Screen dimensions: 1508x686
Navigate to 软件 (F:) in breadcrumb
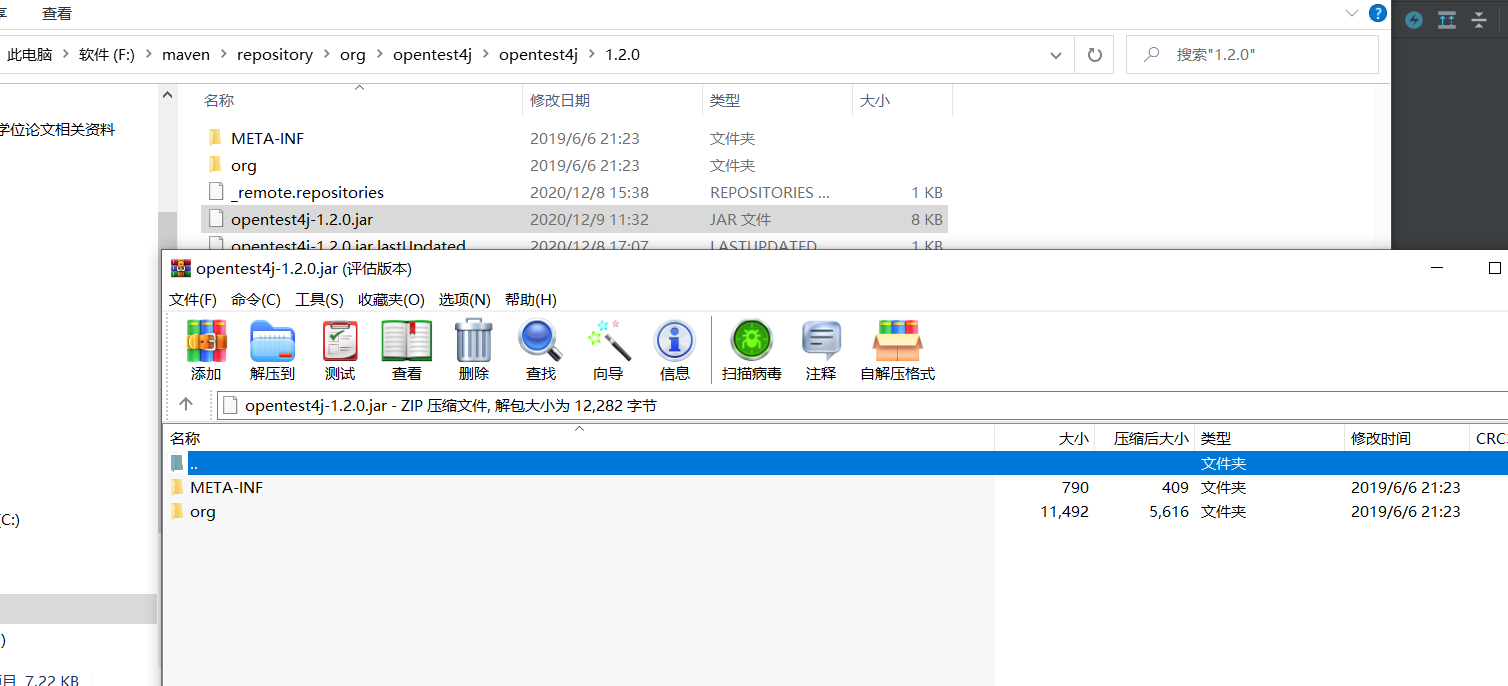(x=106, y=55)
